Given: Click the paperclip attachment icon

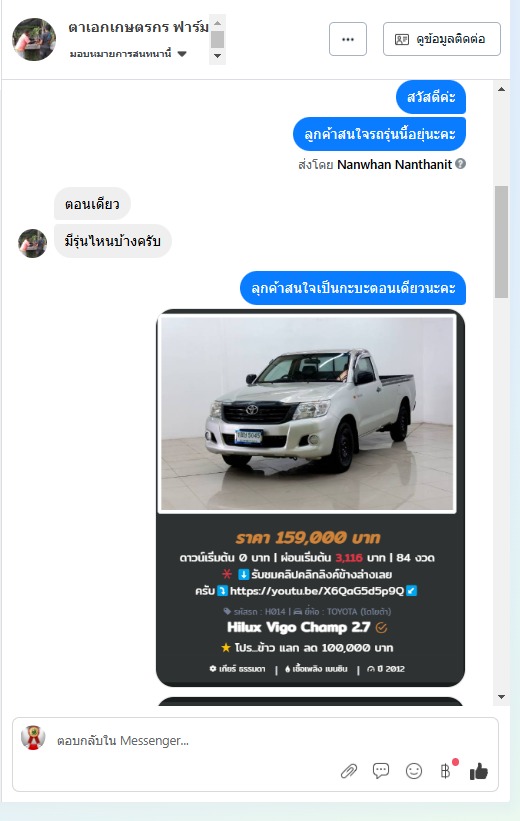Looking at the screenshot, I should [x=349, y=771].
